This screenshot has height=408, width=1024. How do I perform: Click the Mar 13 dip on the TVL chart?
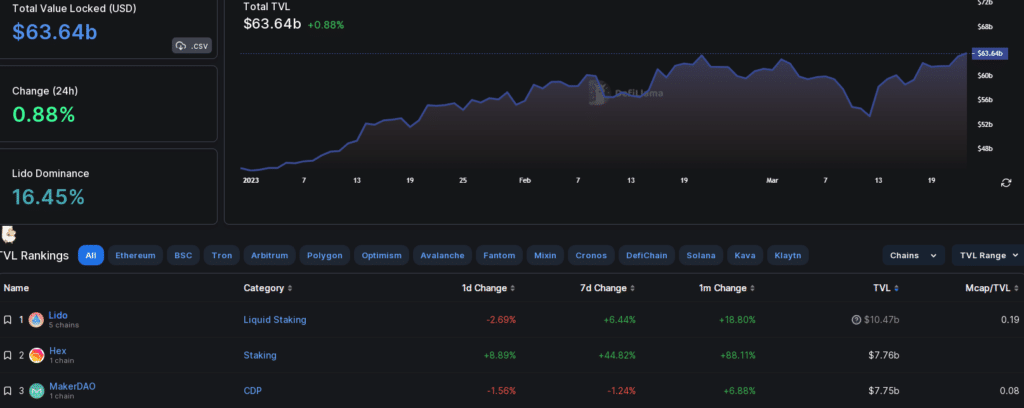868,116
